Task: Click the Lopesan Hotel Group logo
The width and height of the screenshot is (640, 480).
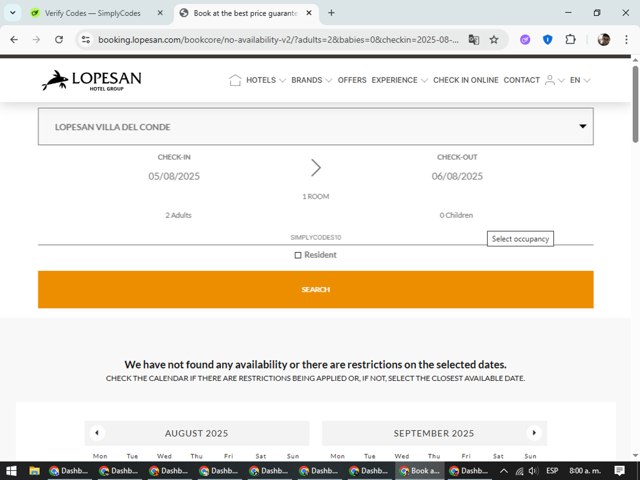Action: (92, 80)
